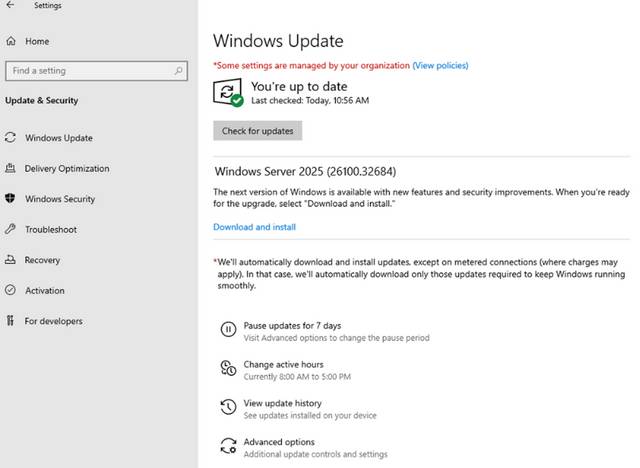640x468 pixels.
Task: Click Currently 8:00 AM to 5:00 PM text
Action: [x=297, y=377]
